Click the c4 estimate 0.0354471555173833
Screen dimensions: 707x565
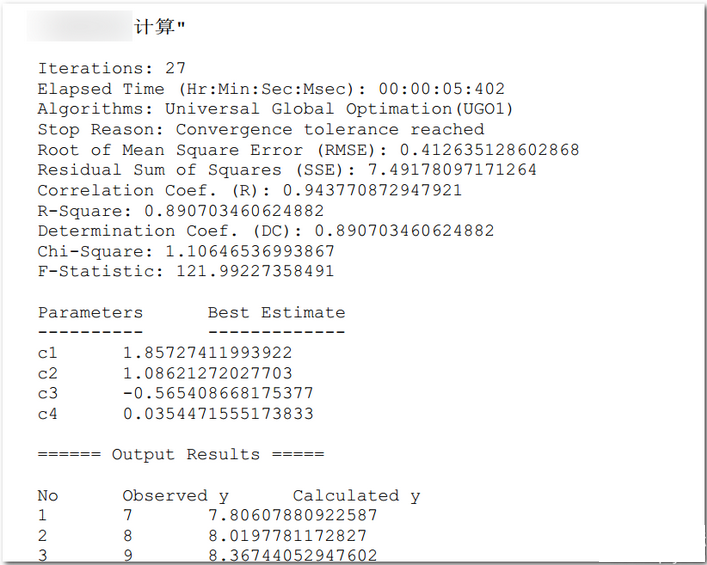pos(218,413)
